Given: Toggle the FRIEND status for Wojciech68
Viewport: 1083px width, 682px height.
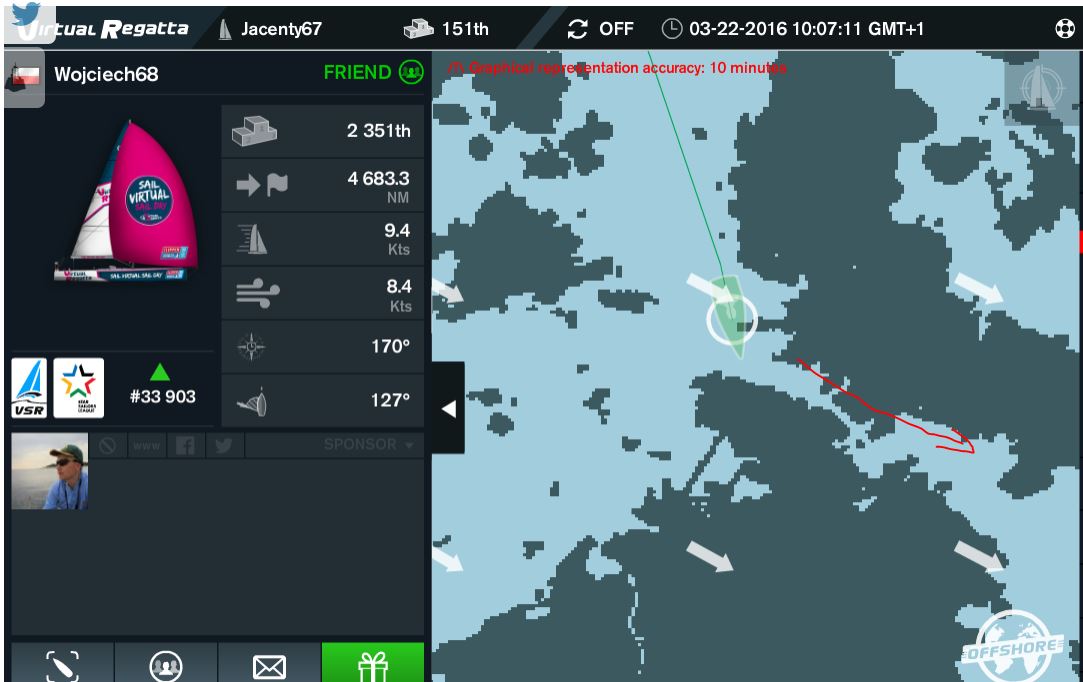Looking at the screenshot, I should (374, 73).
